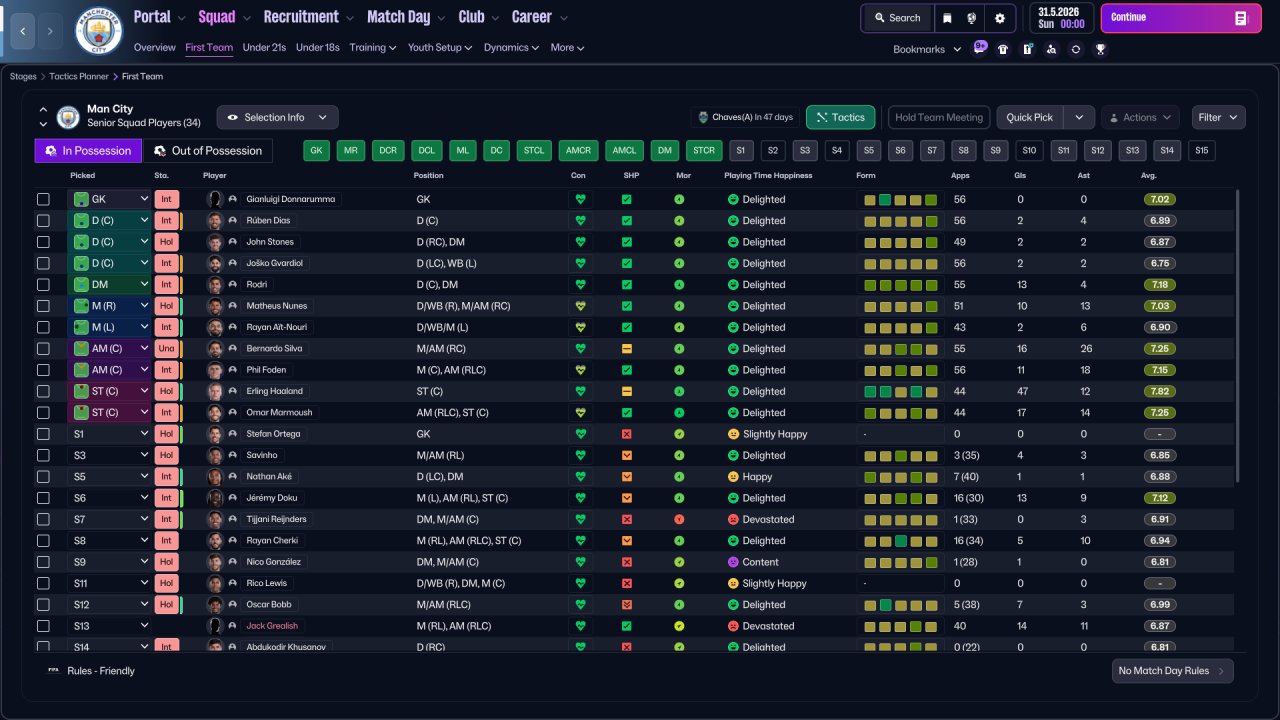Open the Under 21s tab
This screenshot has width=1280, height=720.
[264, 47]
